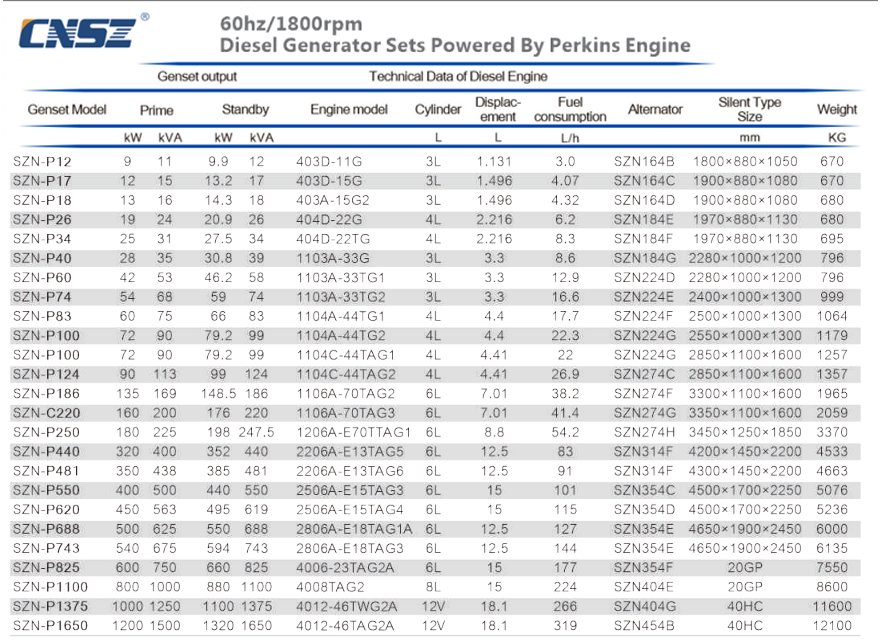Select the "SZN-P550" row label

pyautogui.click(x=46, y=491)
